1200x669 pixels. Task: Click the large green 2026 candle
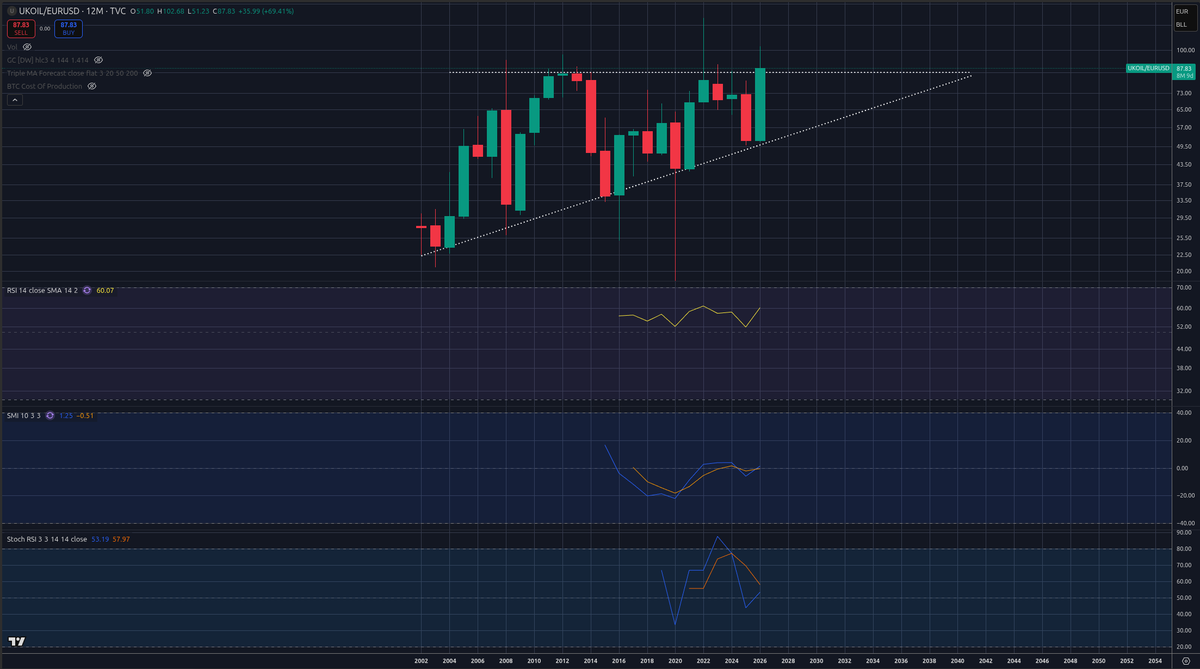click(760, 104)
